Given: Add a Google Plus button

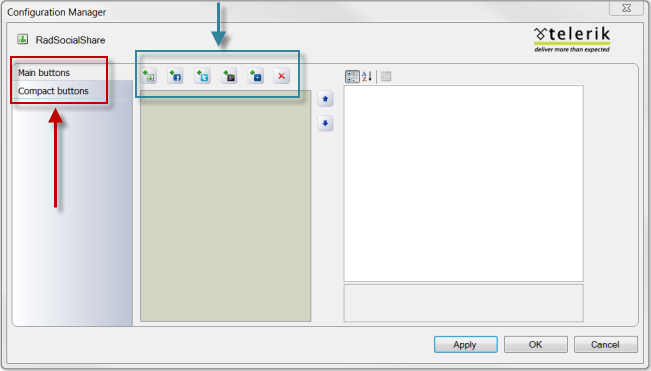Looking at the screenshot, I should [229, 76].
